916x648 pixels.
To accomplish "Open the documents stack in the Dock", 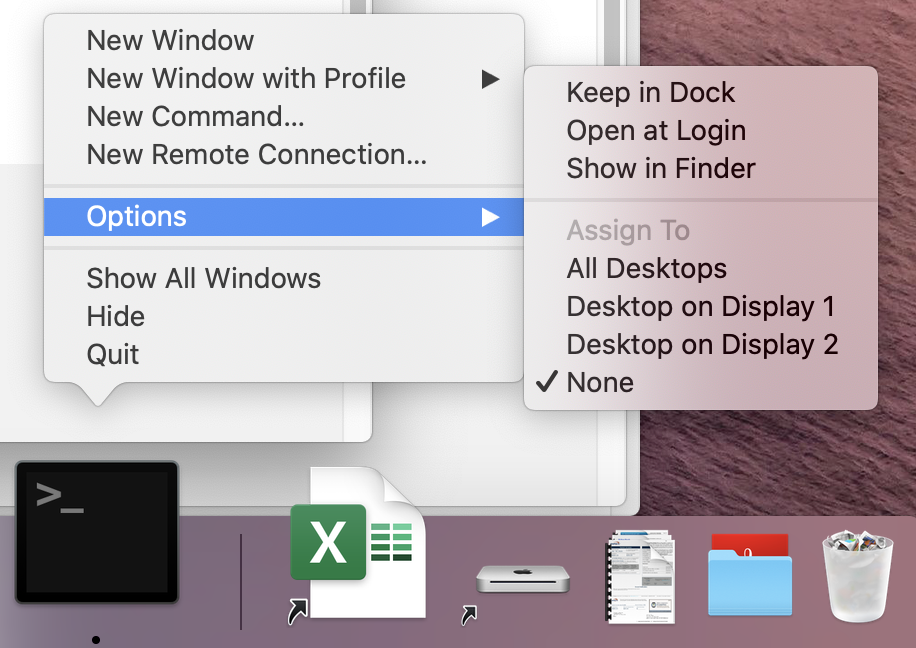I will tap(640, 576).
